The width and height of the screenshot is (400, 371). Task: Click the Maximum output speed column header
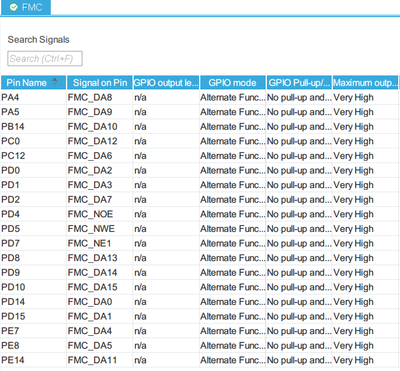365,83
